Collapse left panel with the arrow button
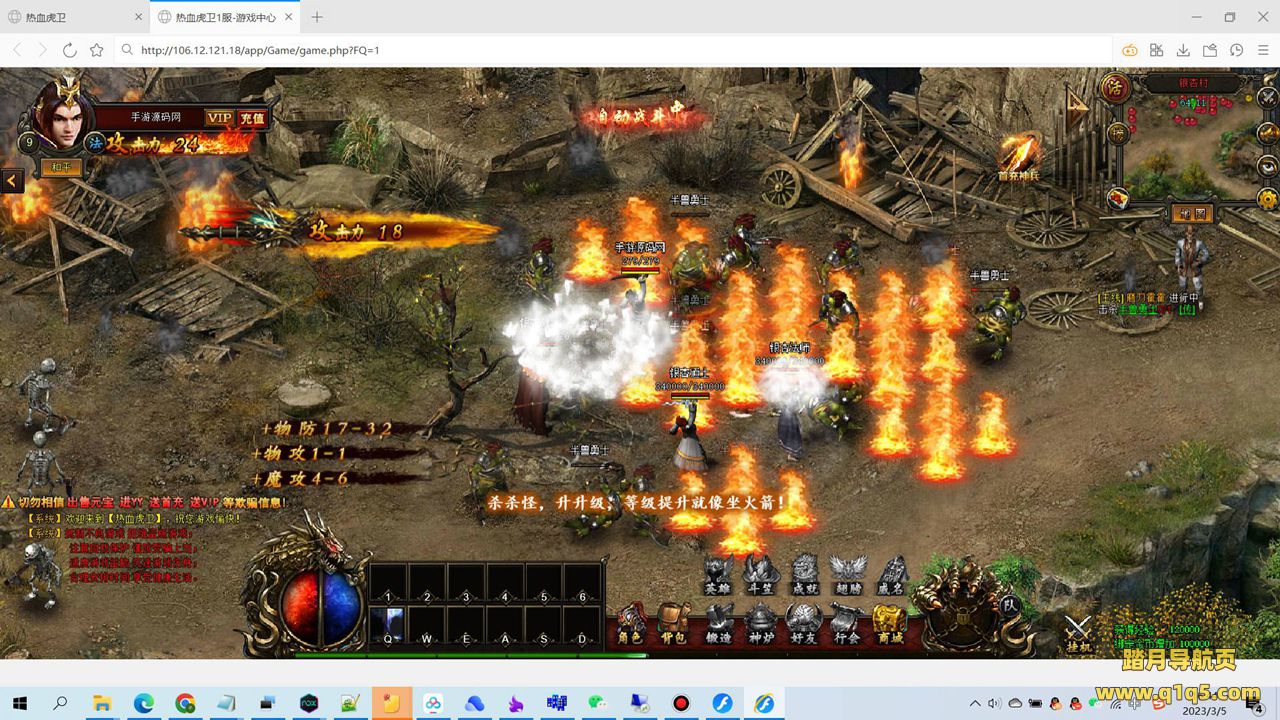The width and height of the screenshot is (1280, 720). pyautogui.click(x=12, y=181)
